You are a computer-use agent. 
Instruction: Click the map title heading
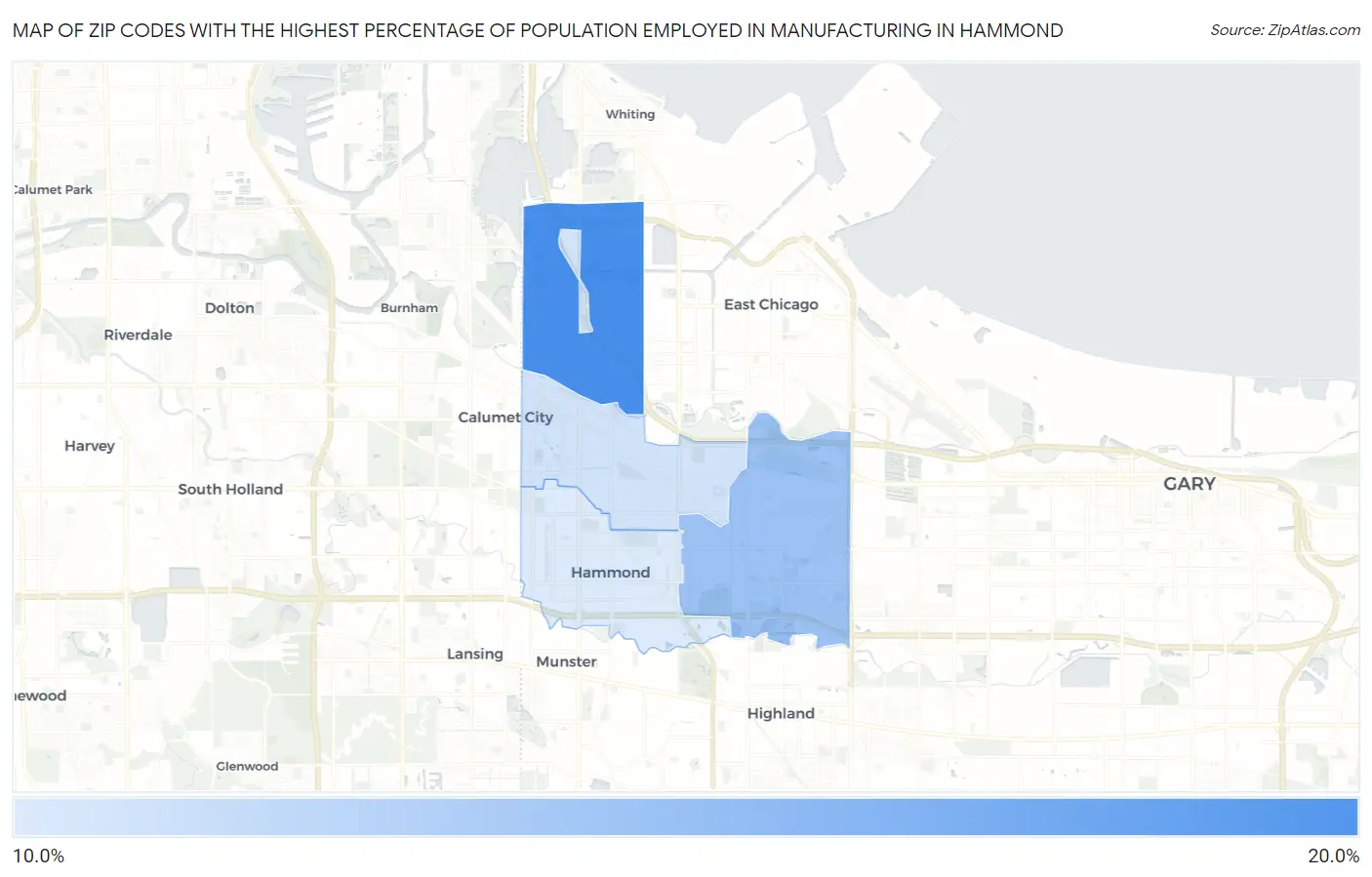click(538, 30)
